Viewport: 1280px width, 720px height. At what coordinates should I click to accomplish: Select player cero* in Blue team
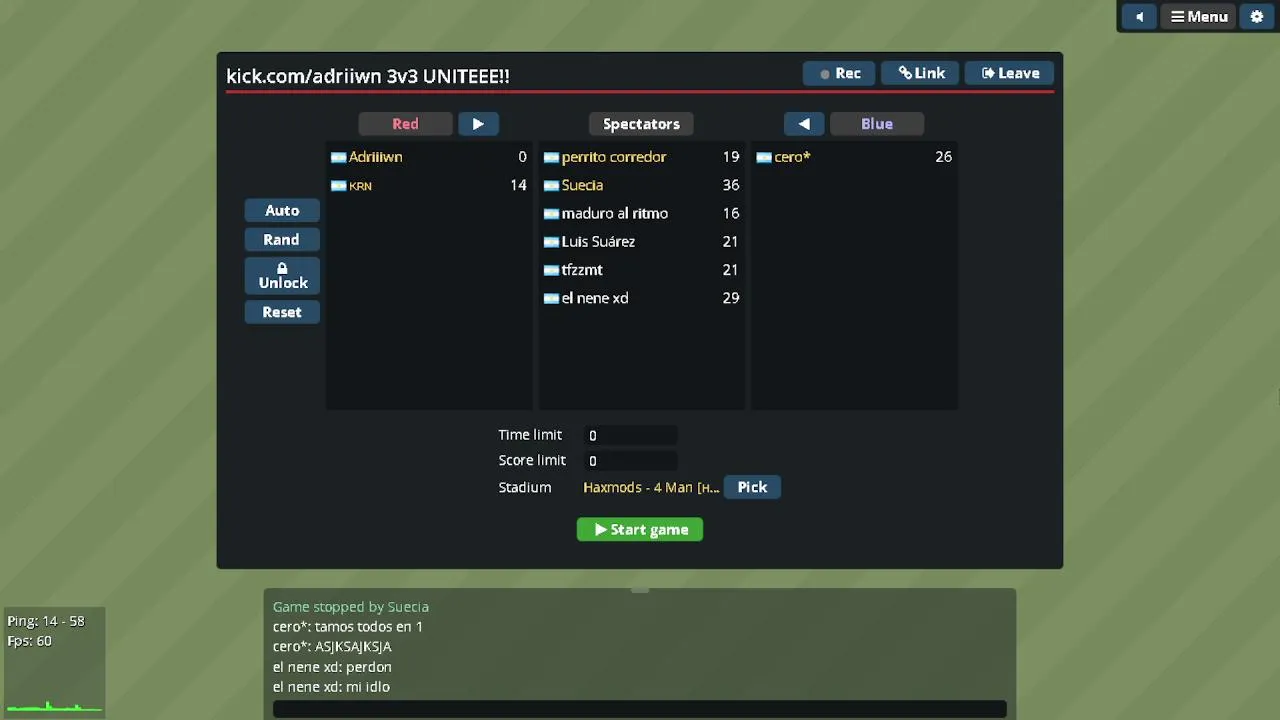coord(854,157)
